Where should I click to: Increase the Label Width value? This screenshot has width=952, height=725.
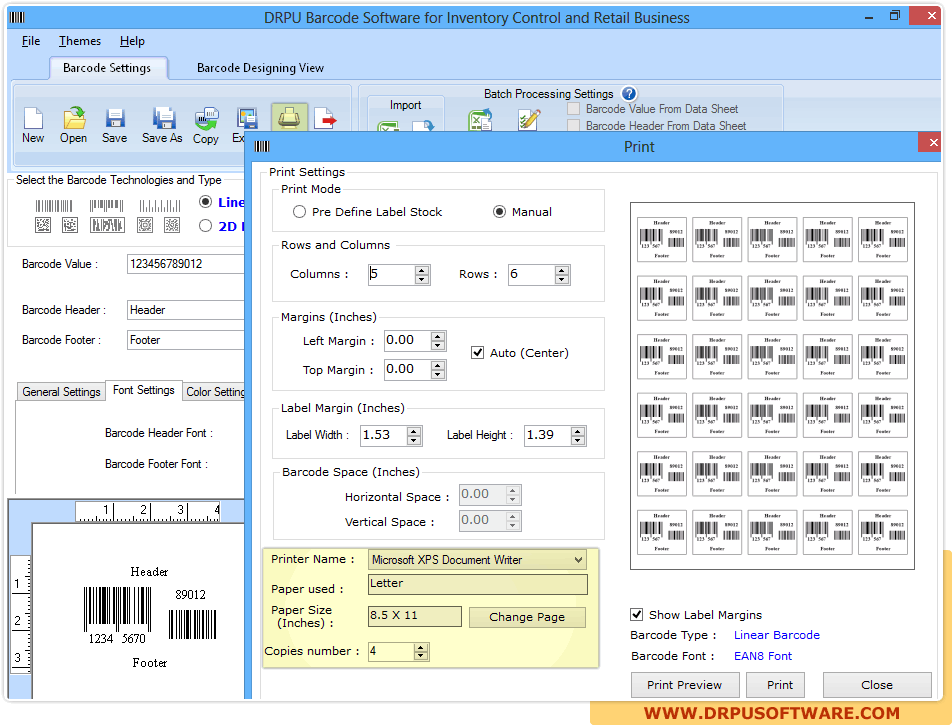414,431
